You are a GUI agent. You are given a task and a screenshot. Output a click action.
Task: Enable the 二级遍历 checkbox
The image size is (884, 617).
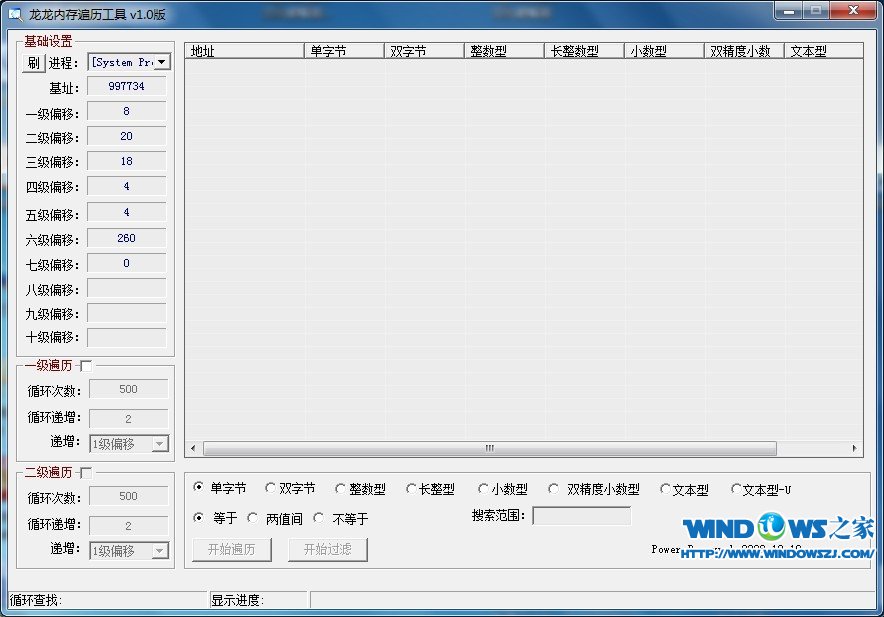click(85, 473)
